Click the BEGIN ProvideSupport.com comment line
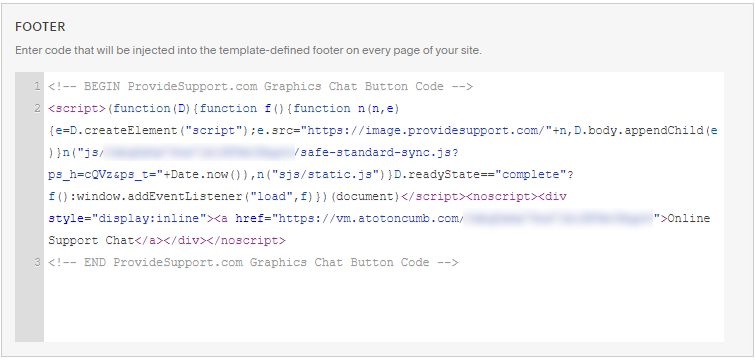Screen dimensions: 755x360 (260, 87)
